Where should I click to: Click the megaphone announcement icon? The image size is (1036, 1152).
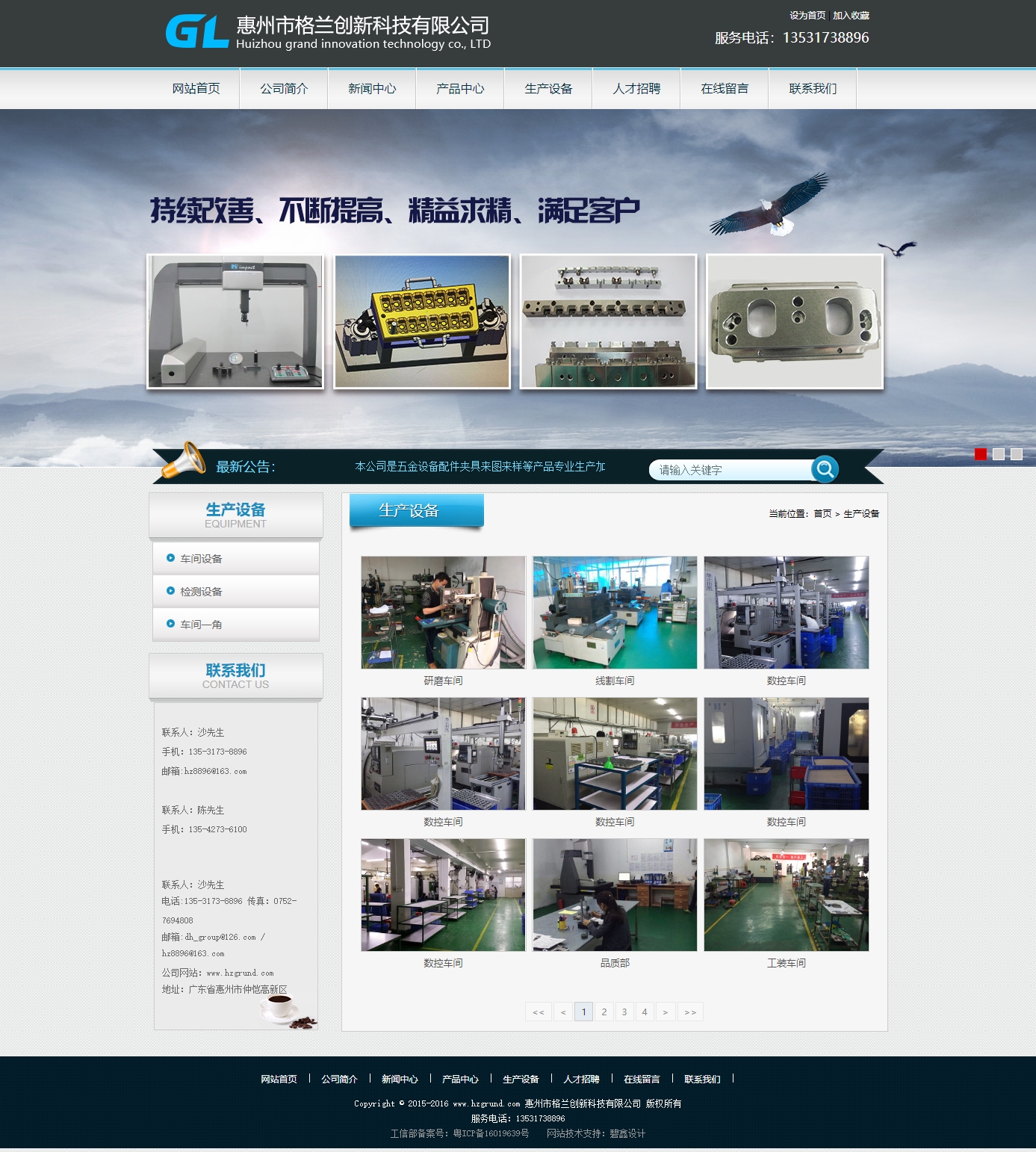coord(184,460)
